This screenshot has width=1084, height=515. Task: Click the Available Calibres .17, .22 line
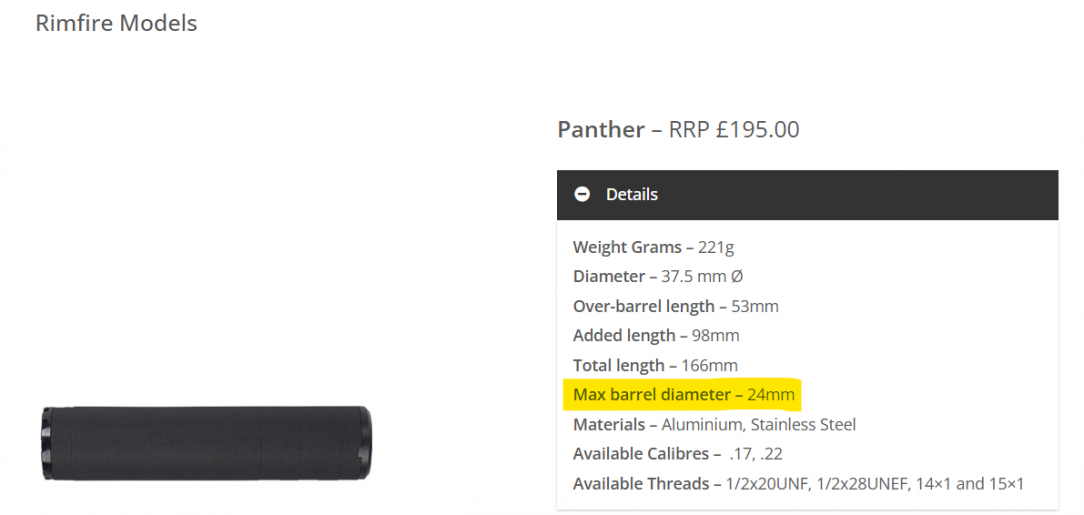pyautogui.click(x=678, y=454)
